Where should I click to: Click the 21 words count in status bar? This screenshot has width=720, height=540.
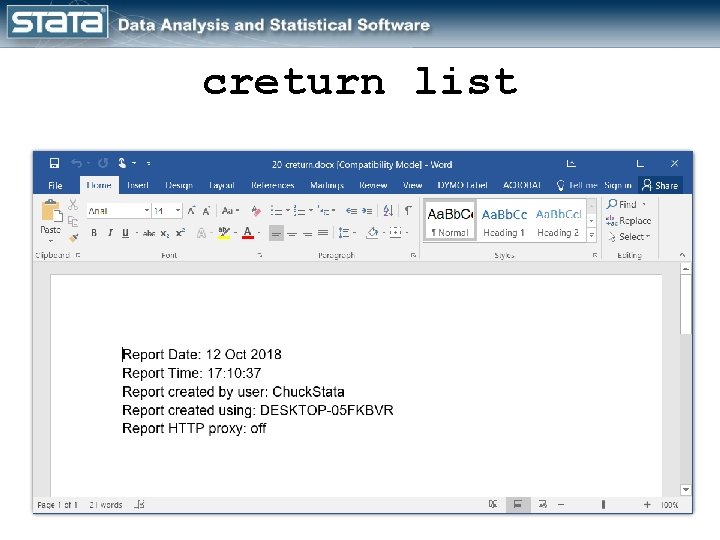click(106, 505)
